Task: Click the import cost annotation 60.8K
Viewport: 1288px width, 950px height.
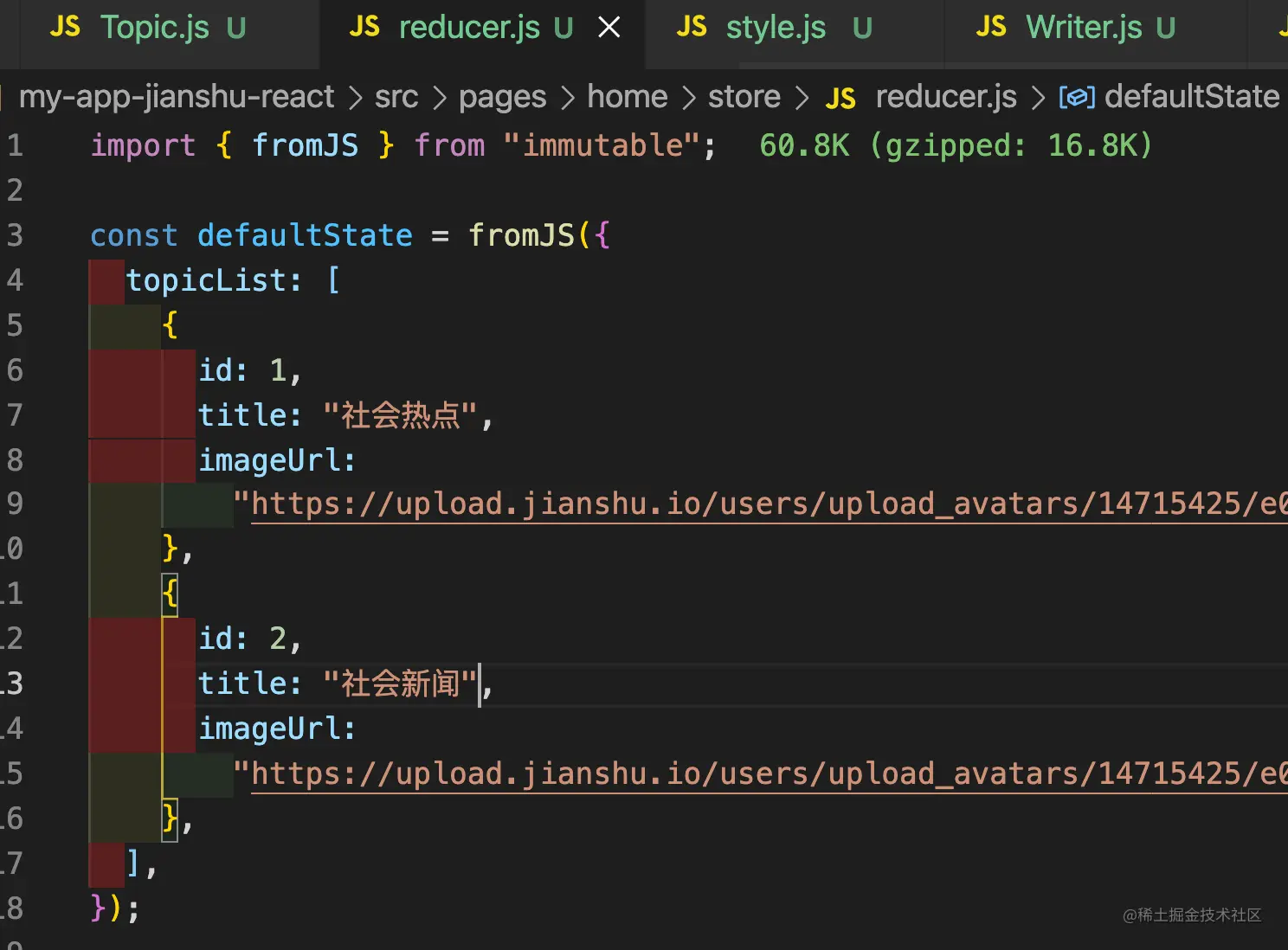Action: [956, 145]
